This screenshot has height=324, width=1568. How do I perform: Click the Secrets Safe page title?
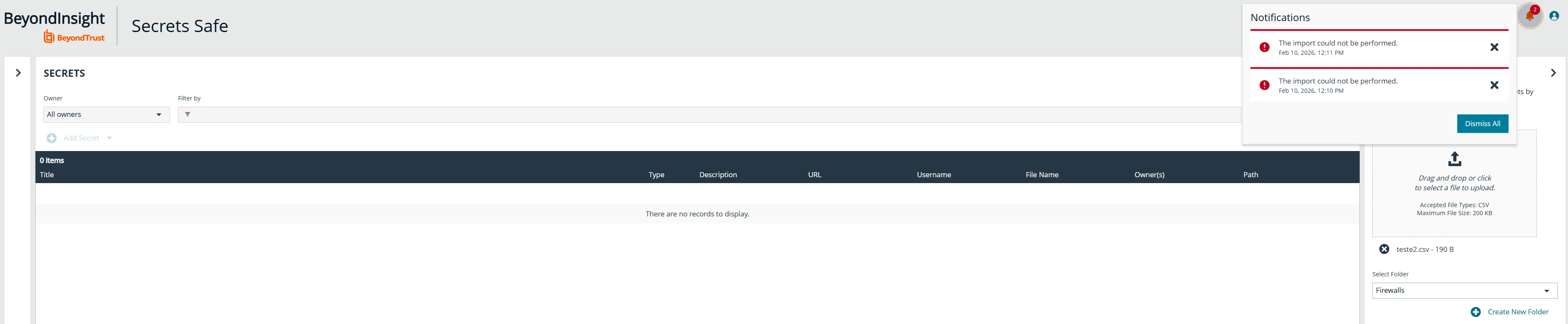tap(180, 26)
